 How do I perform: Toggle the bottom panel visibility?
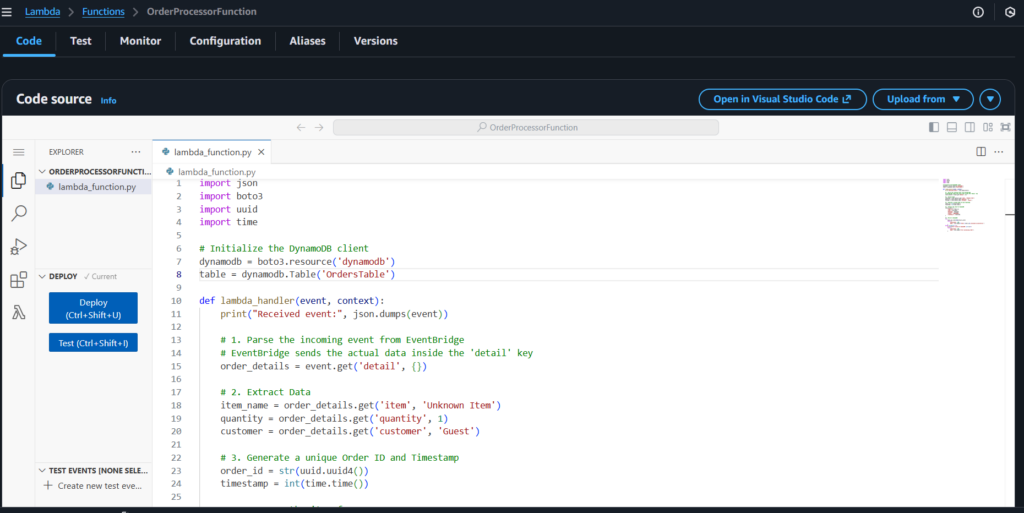point(952,127)
